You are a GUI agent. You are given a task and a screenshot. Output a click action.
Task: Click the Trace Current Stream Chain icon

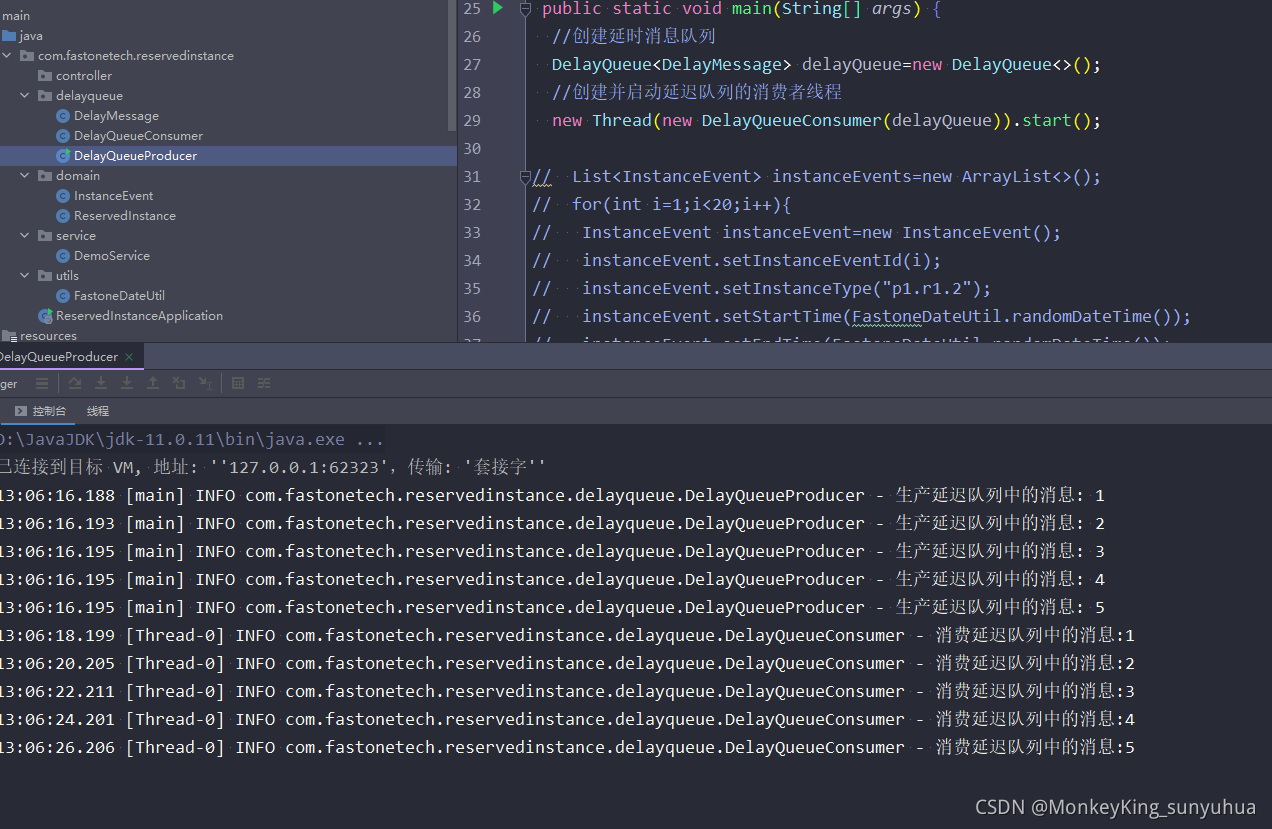[264, 383]
